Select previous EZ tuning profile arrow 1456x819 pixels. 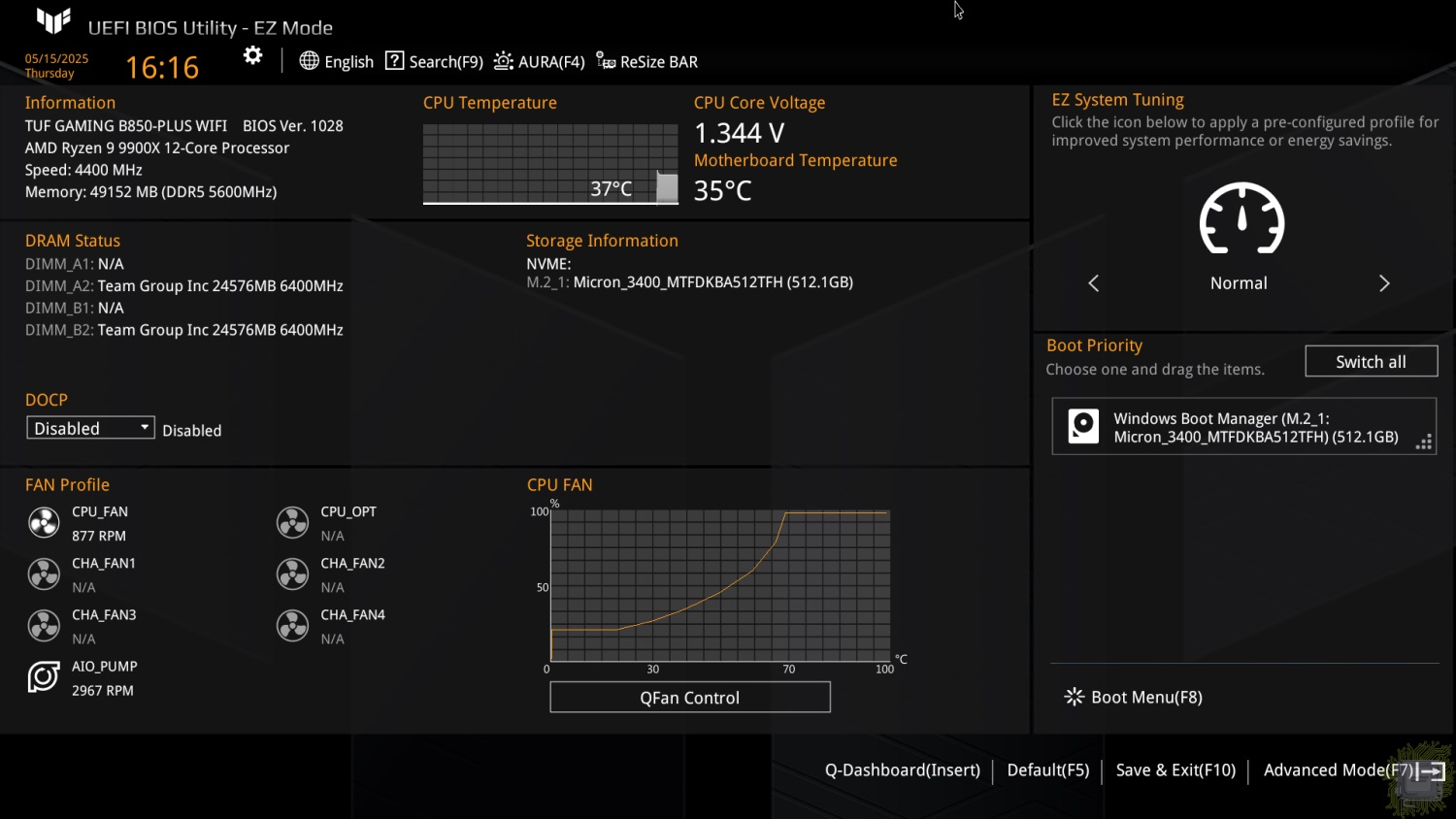pyautogui.click(x=1094, y=283)
